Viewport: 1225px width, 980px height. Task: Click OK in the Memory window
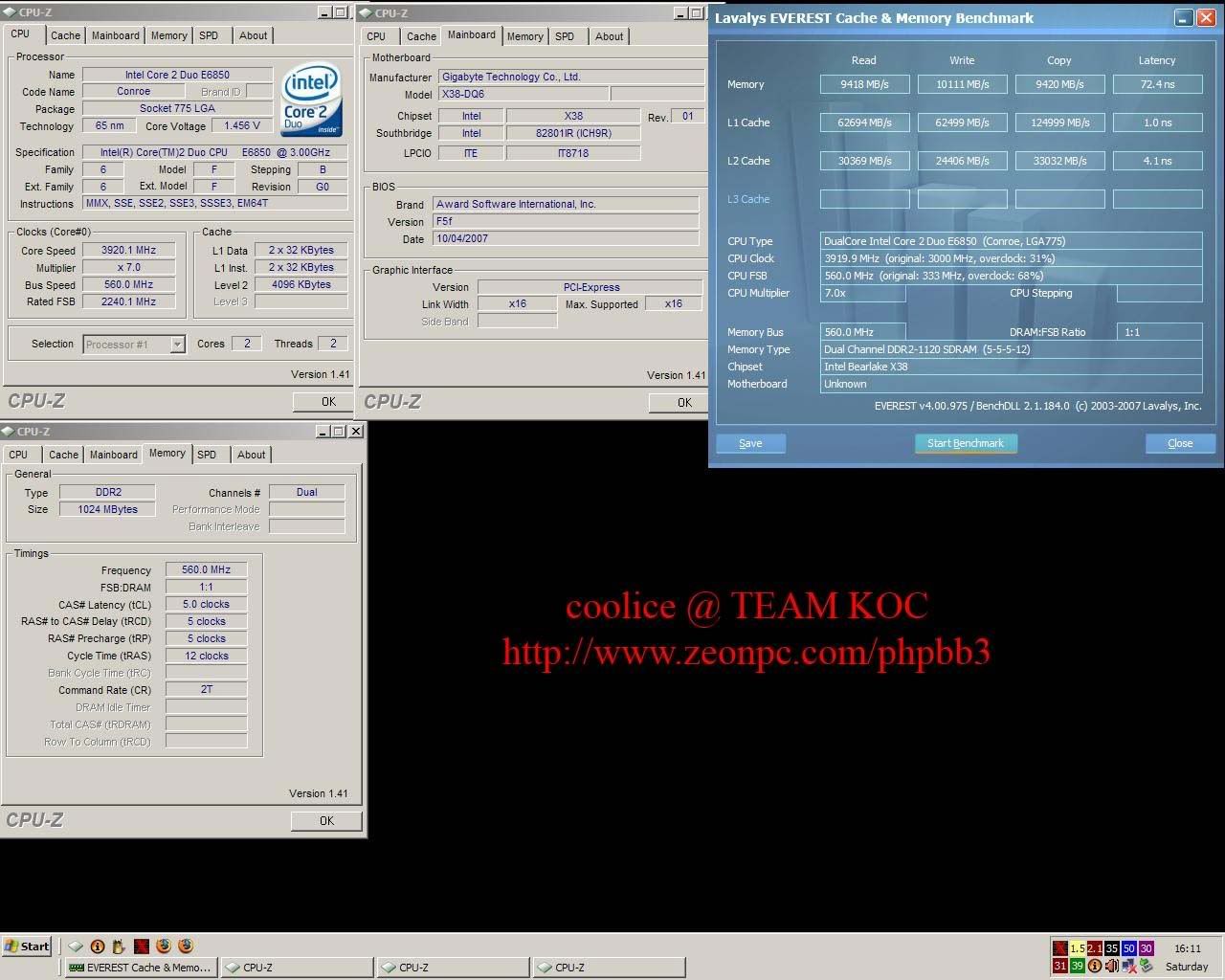tap(326, 821)
